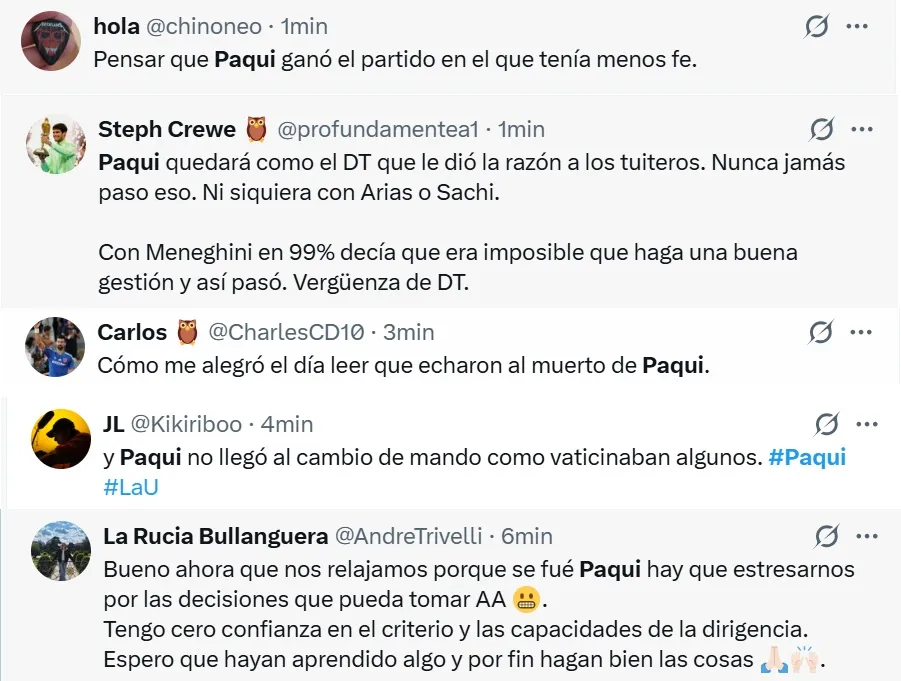Click the Grok icon on Steph Crewe's tweet
Viewport: 901px width, 681px height.
823,129
